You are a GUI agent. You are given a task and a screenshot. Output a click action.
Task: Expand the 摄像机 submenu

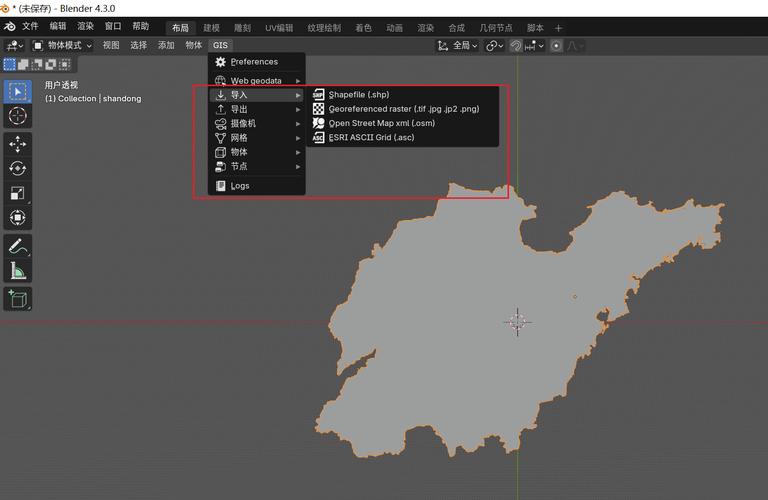[x=257, y=123]
